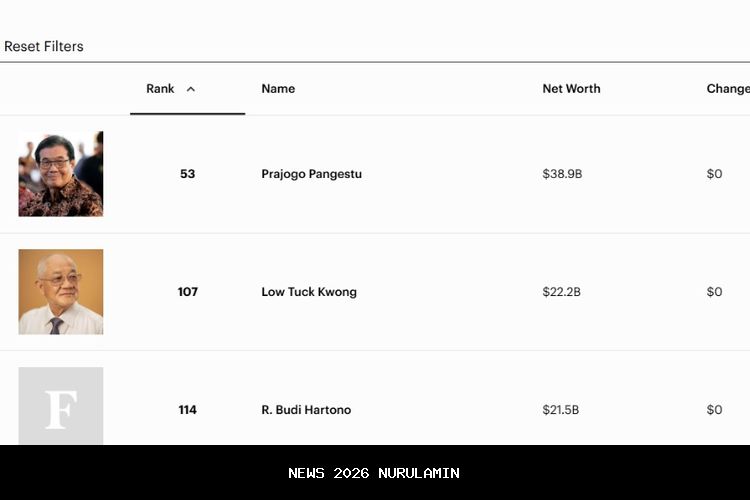Open Prajogo Pangestu's profile photo
This screenshot has height=500, width=750.
tap(61, 174)
